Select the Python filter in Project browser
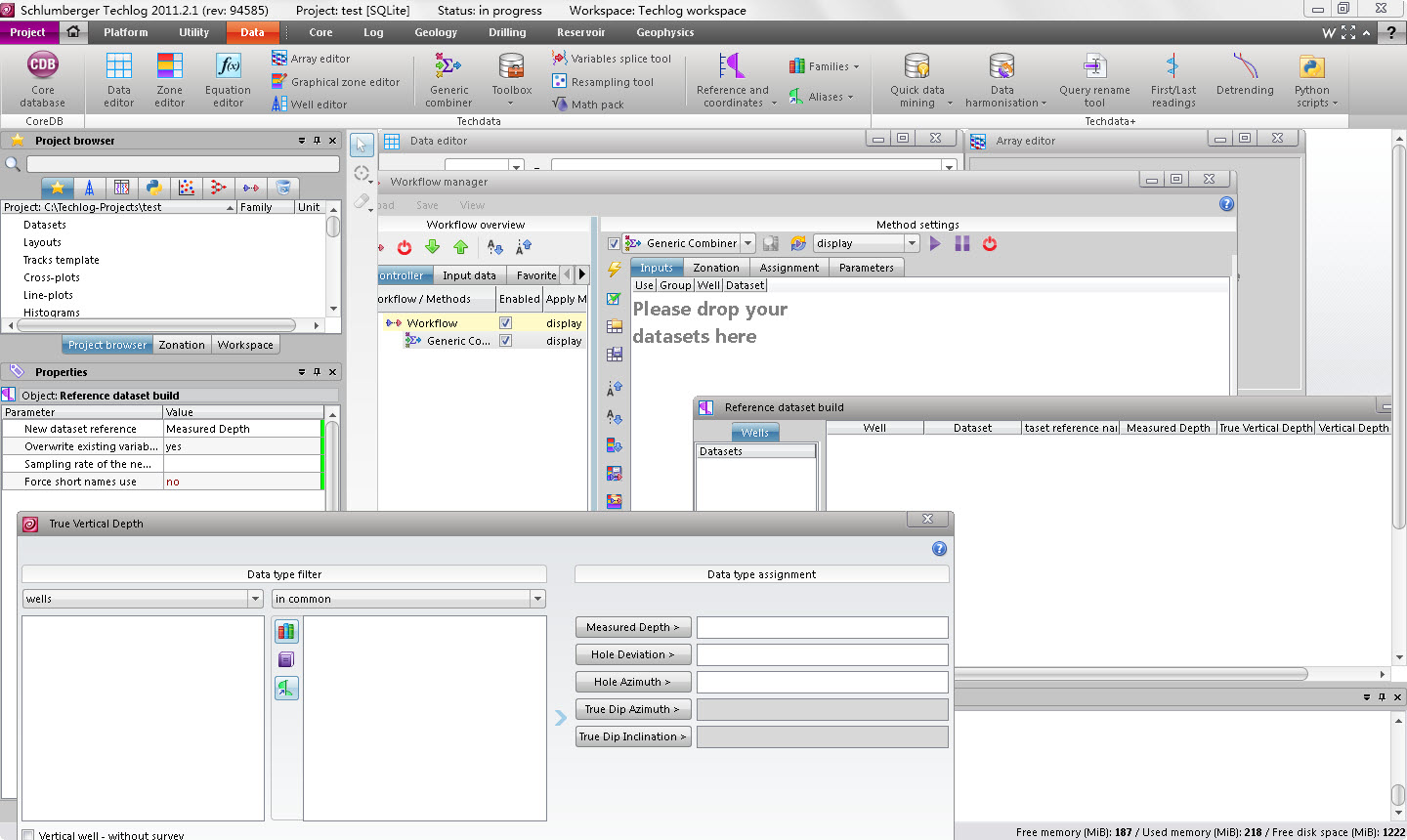 [153, 188]
